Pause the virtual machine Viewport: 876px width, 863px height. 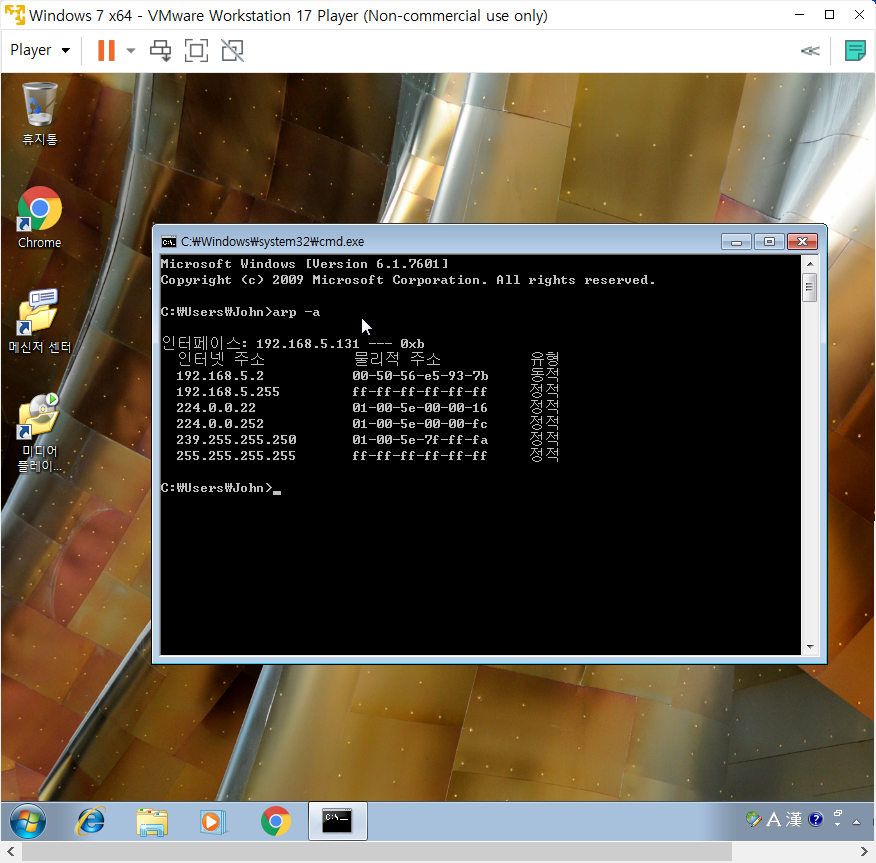pyautogui.click(x=106, y=50)
